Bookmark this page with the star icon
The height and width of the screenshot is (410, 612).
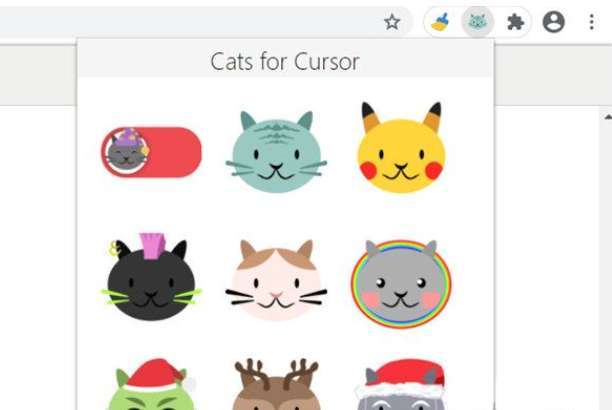coord(392,22)
